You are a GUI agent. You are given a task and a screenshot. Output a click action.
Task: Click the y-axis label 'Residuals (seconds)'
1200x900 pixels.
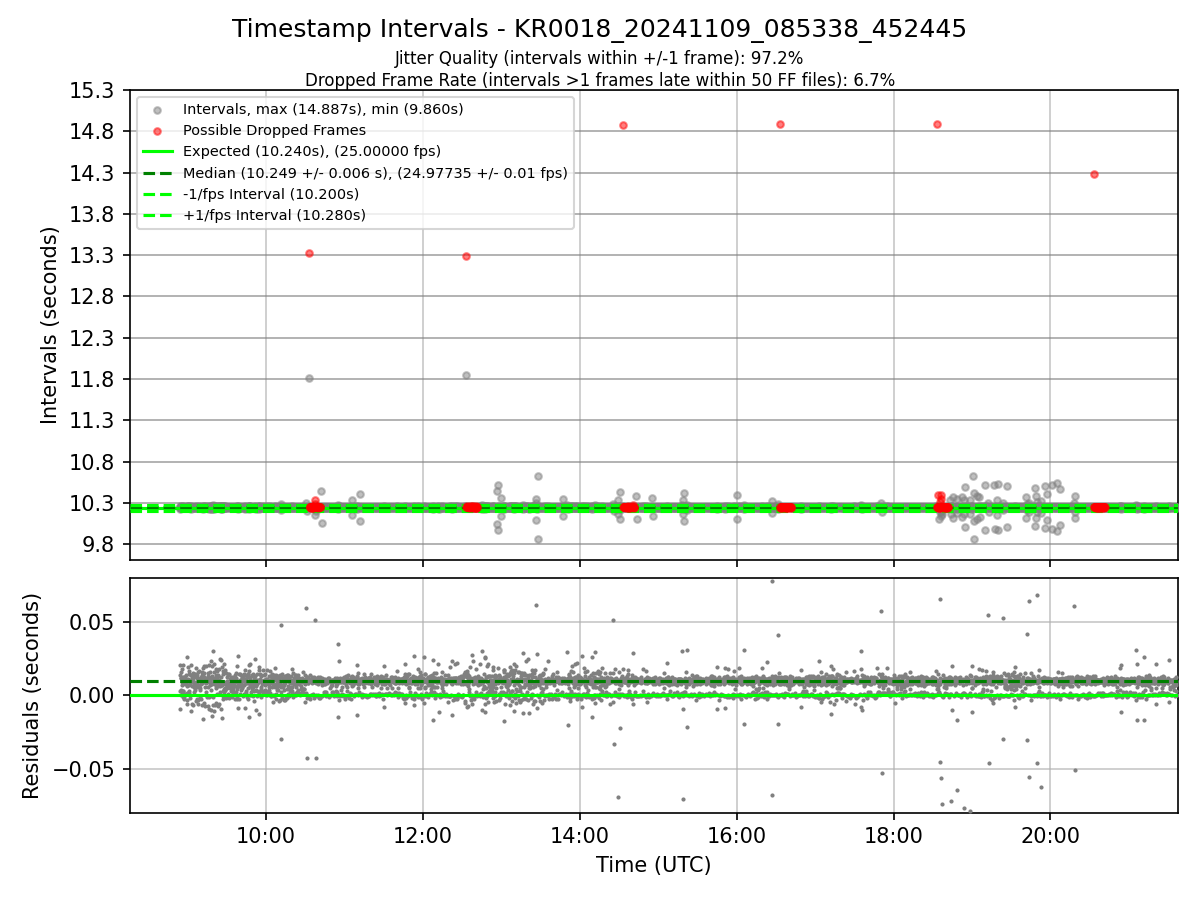[x=32, y=696]
